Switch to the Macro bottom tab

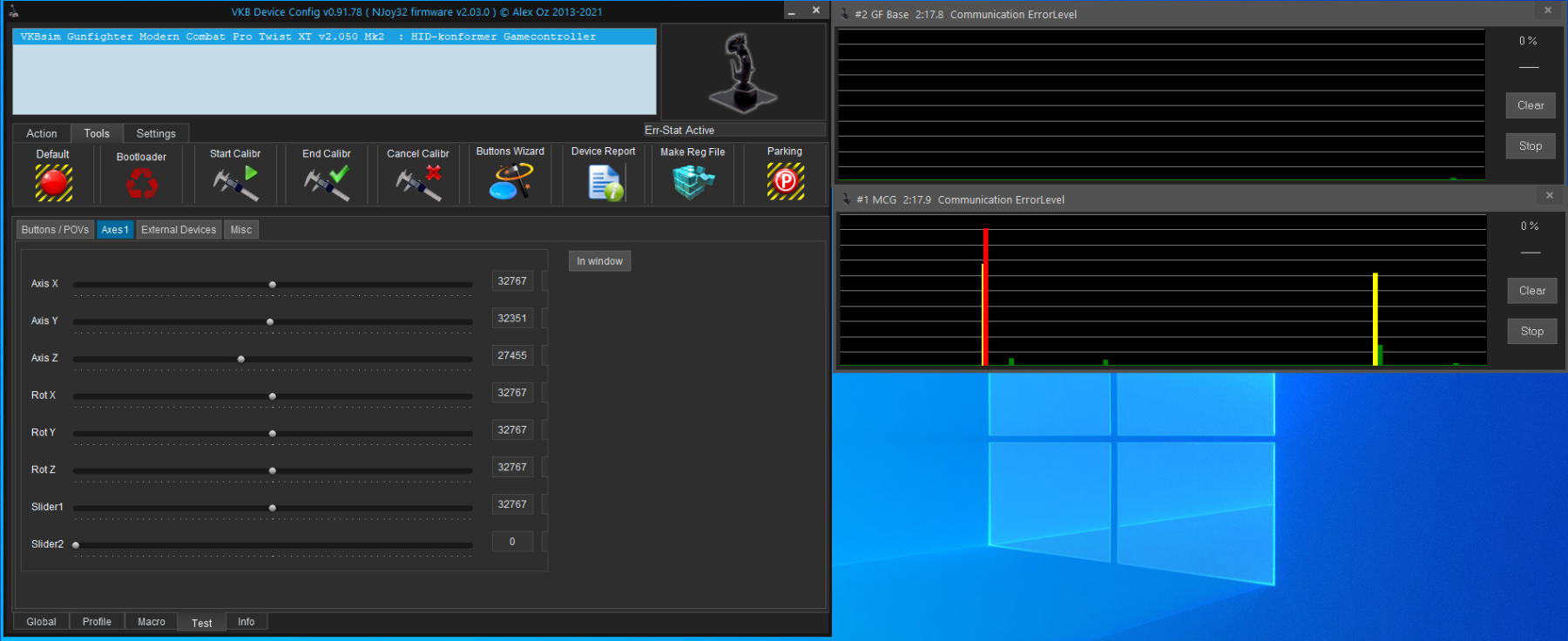(152, 622)
